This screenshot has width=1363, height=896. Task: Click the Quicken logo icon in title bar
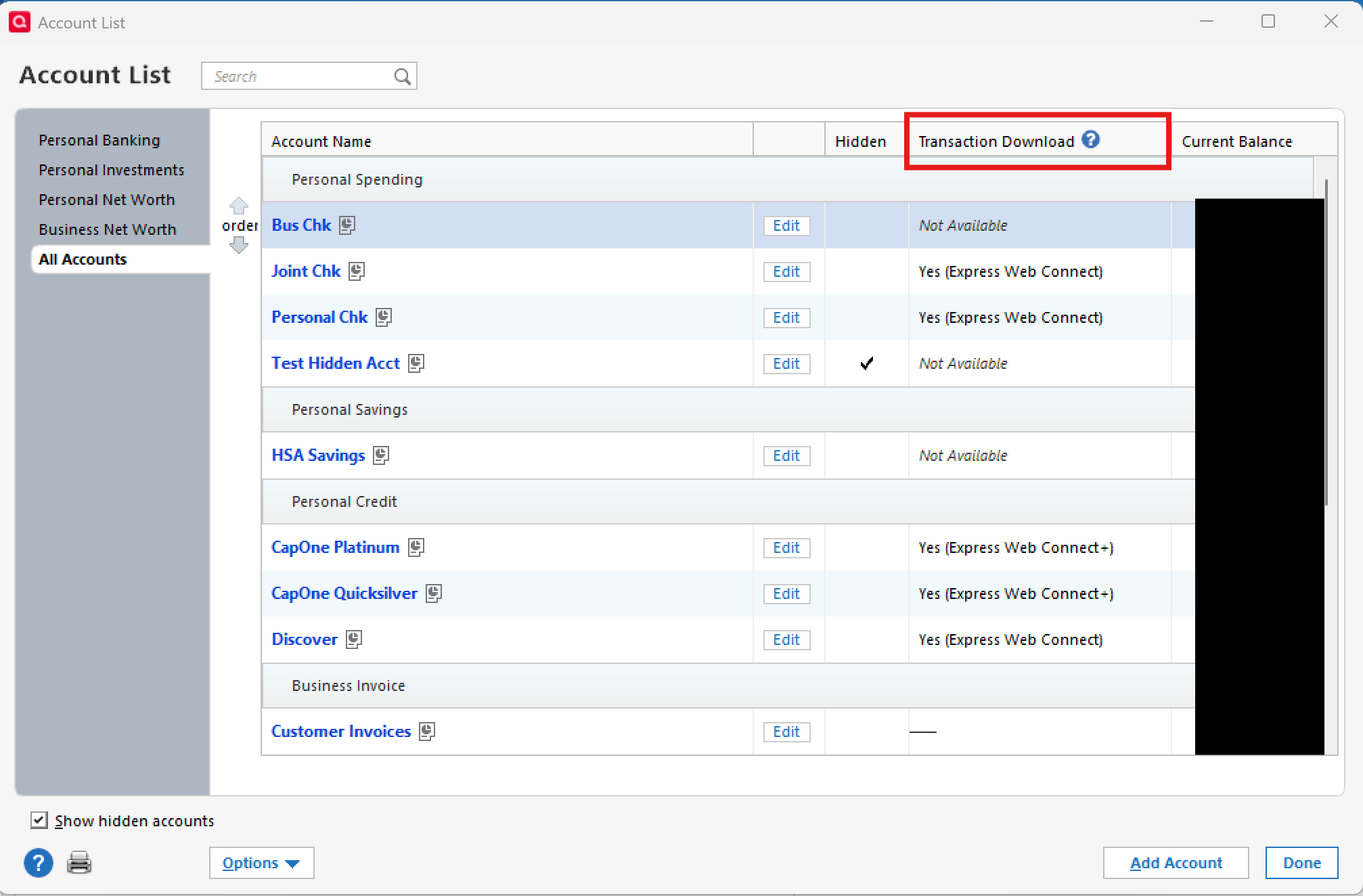point(19,22)
